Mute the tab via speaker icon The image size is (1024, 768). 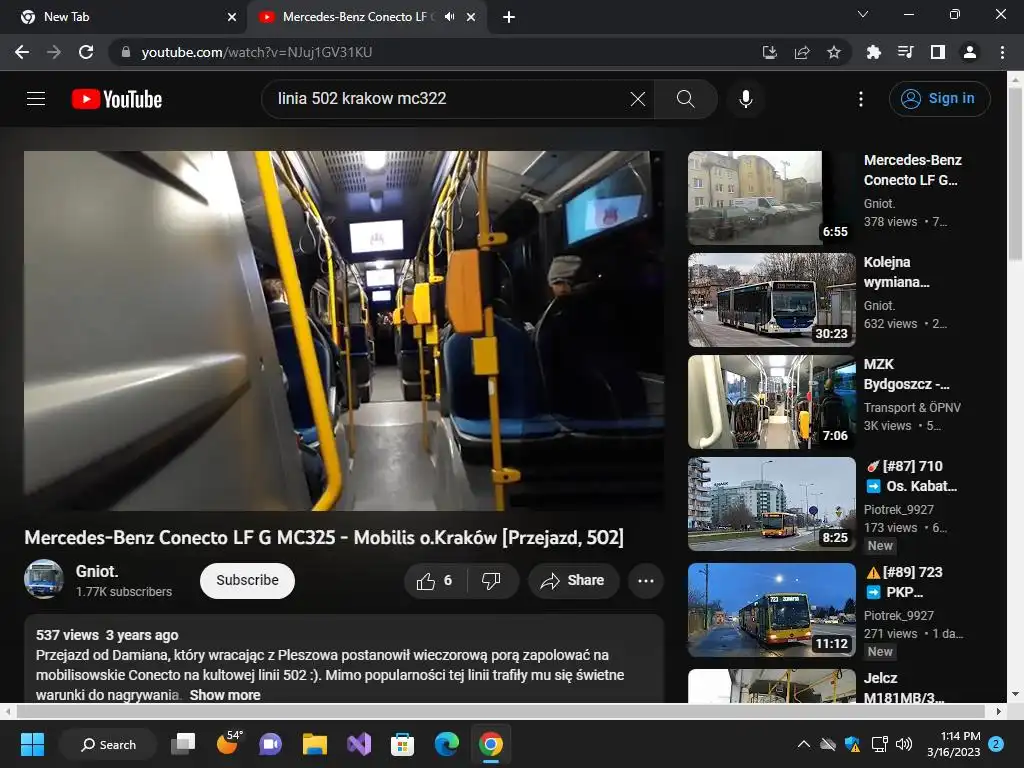(449, 17)
